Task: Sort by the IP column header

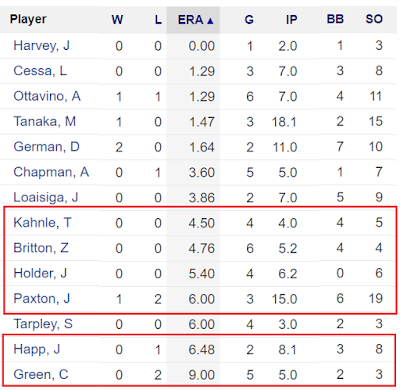Action: (x=291, y=20)
